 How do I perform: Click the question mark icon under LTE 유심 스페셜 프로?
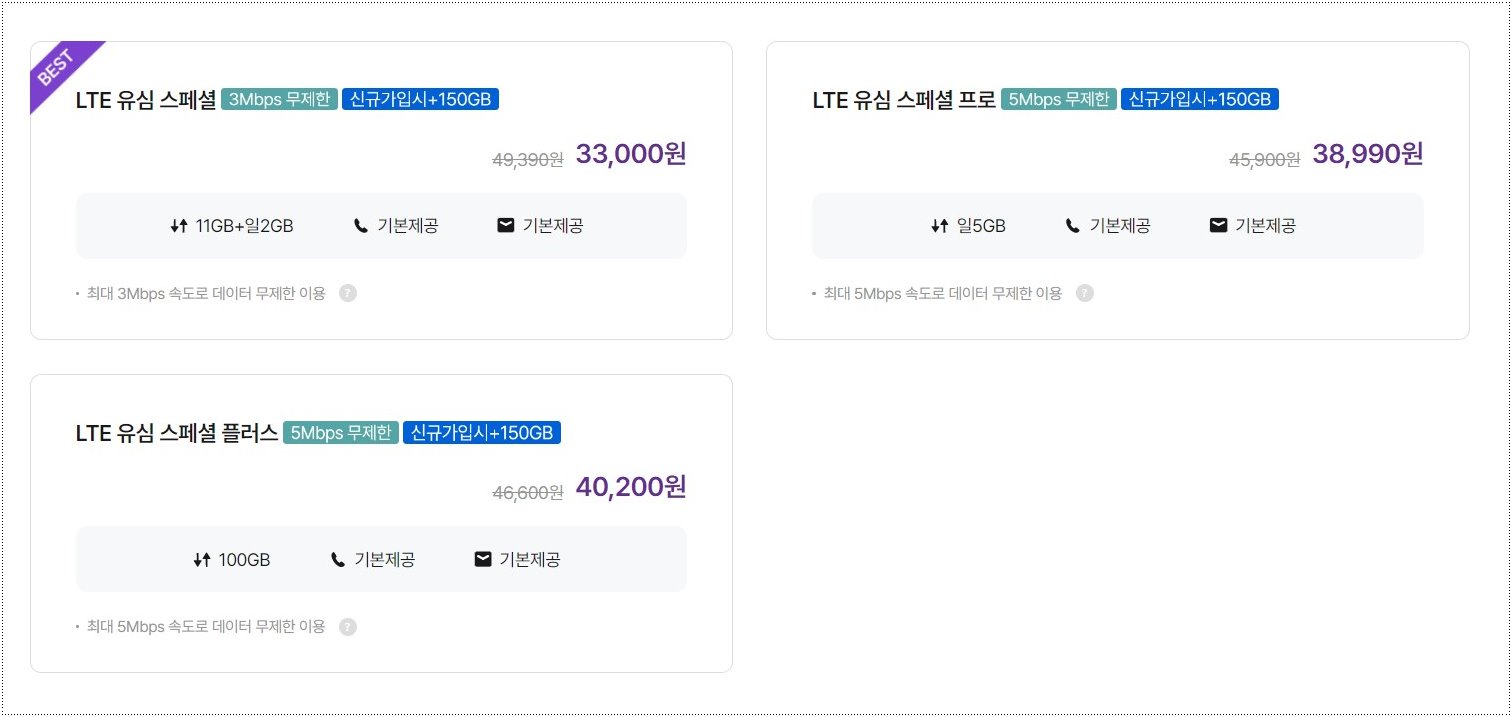click(1085, 293)
